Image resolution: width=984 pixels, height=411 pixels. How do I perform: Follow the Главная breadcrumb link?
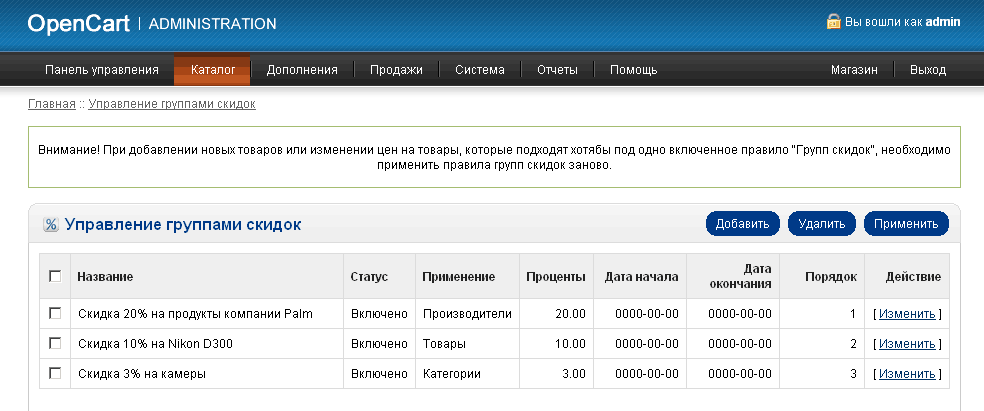point(52,104)
